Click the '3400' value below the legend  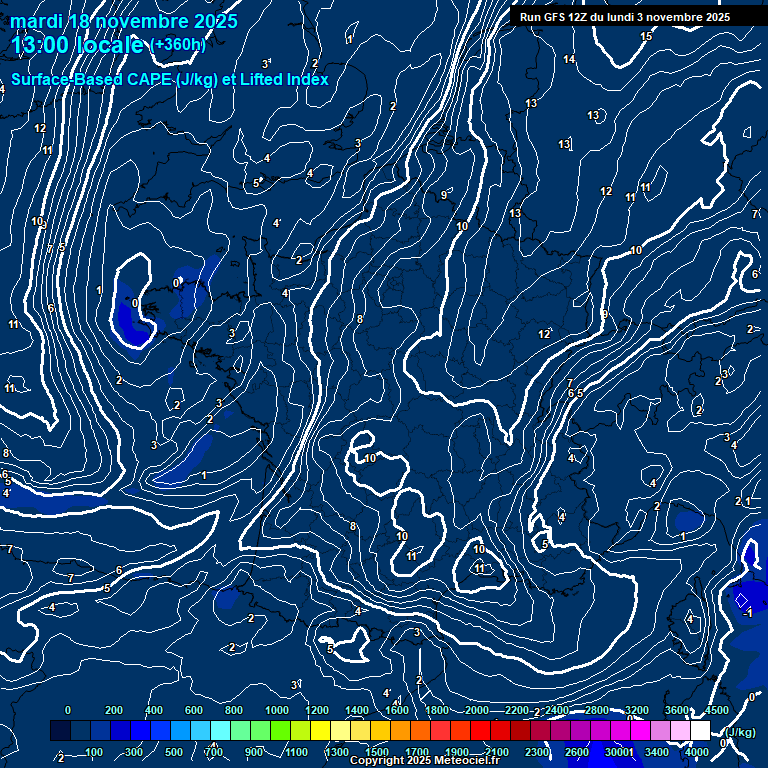tap(657, 752)
